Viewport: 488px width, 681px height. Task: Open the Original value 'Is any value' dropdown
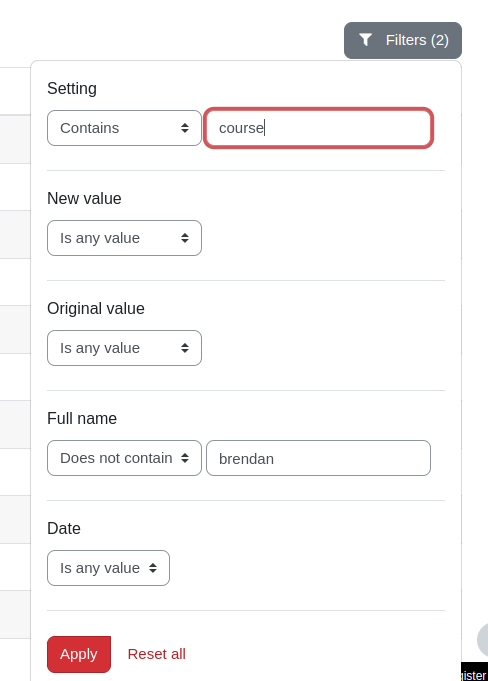pos(124,347)
